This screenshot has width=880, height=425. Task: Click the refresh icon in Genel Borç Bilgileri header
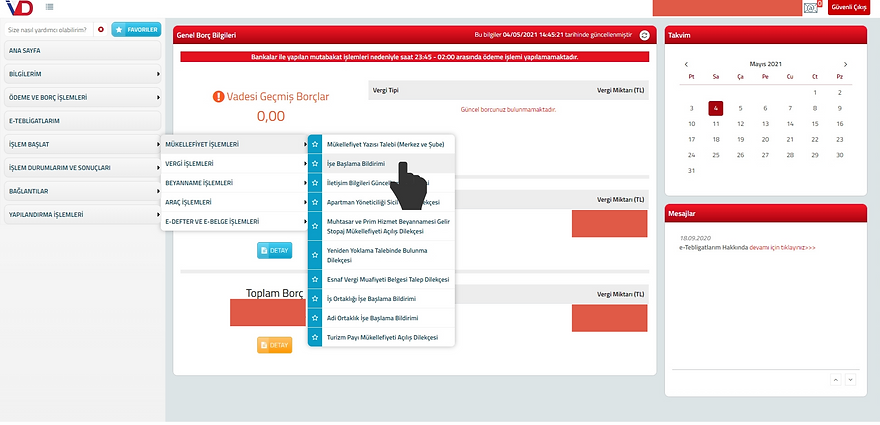644,35
